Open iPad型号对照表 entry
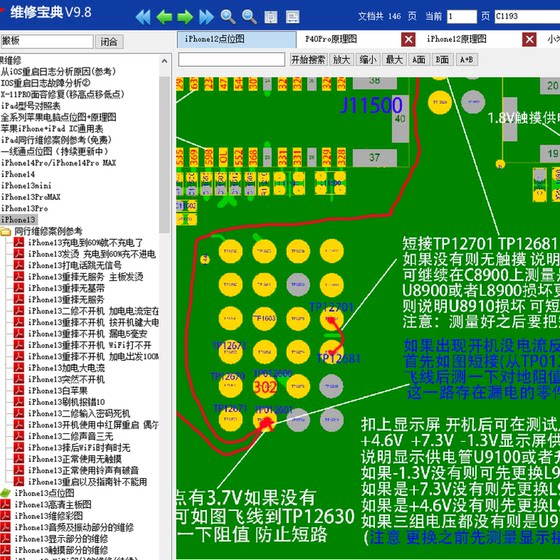The width and height of the screenshot is (560, 560). pyautogui.click(x=31, y=106)
